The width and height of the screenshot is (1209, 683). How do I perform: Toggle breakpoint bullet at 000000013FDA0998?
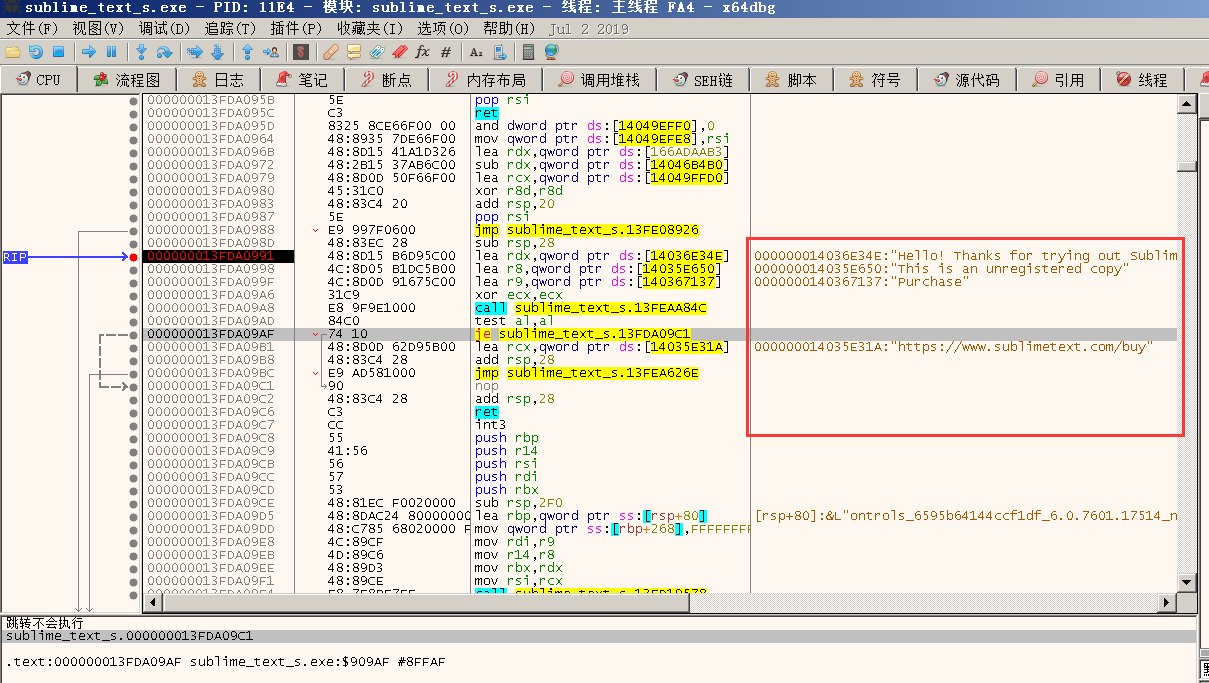click(134, 269)
